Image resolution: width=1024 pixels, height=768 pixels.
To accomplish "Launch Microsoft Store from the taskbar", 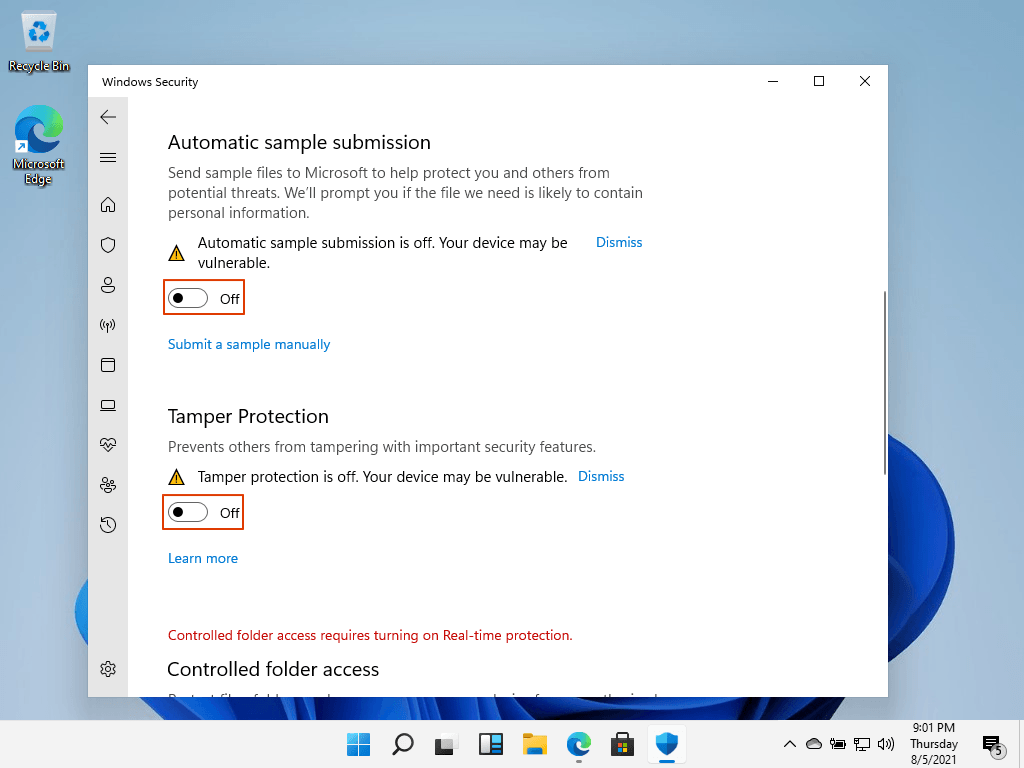I will [x=622, y=744].
